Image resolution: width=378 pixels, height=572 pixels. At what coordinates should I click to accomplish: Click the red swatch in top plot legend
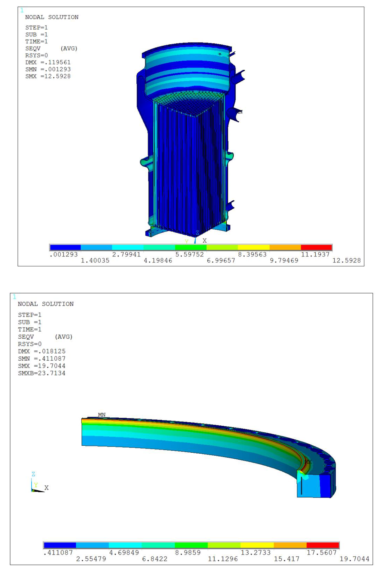click(316, 247)
